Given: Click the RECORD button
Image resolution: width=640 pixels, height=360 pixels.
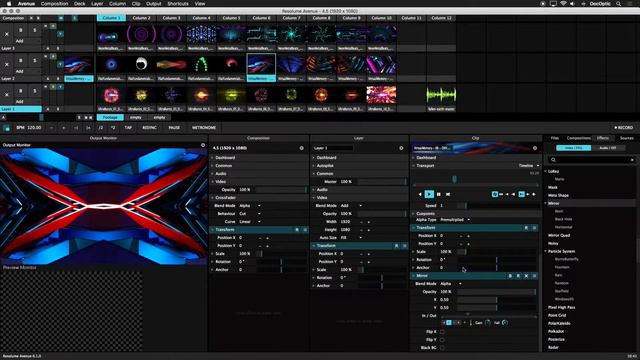Looking at the screenshot, I should click(x=623, y=128).
